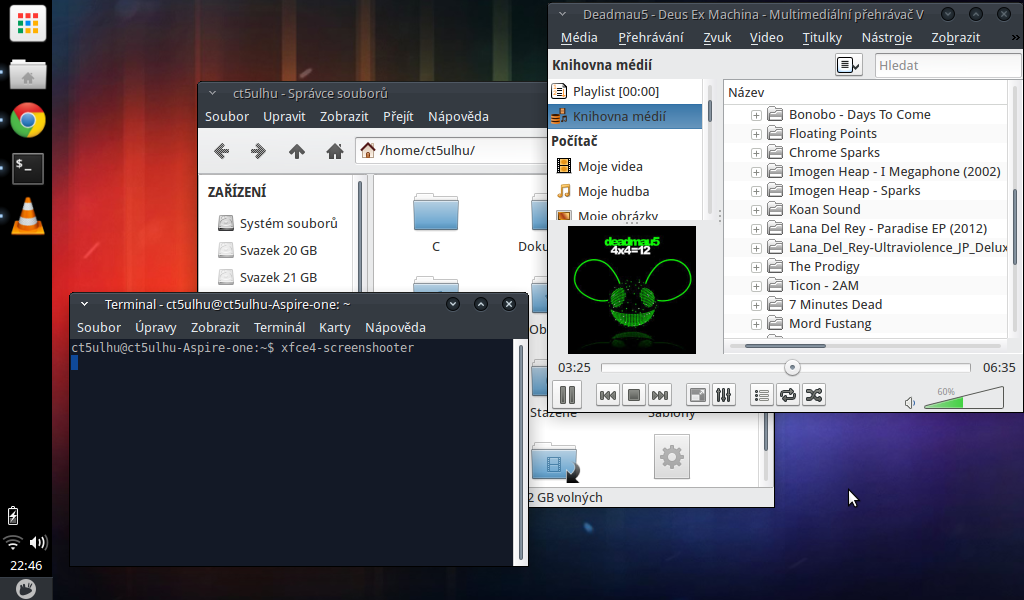Image resolution: width=1024 pixels, height=600 pixels.
Task: Go forward in file manager
Action: point(259,151)
